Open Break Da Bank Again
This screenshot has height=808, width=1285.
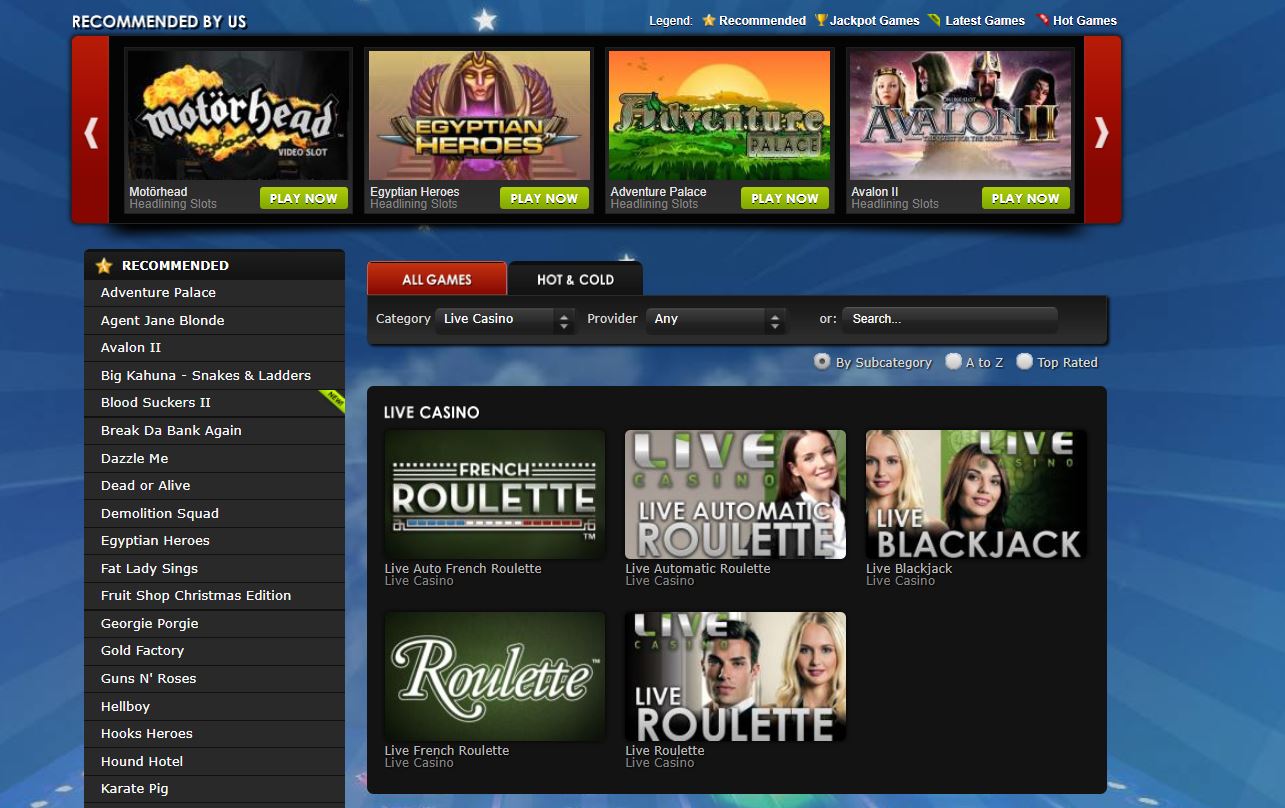pyautogui.click(x=215, y=430)
